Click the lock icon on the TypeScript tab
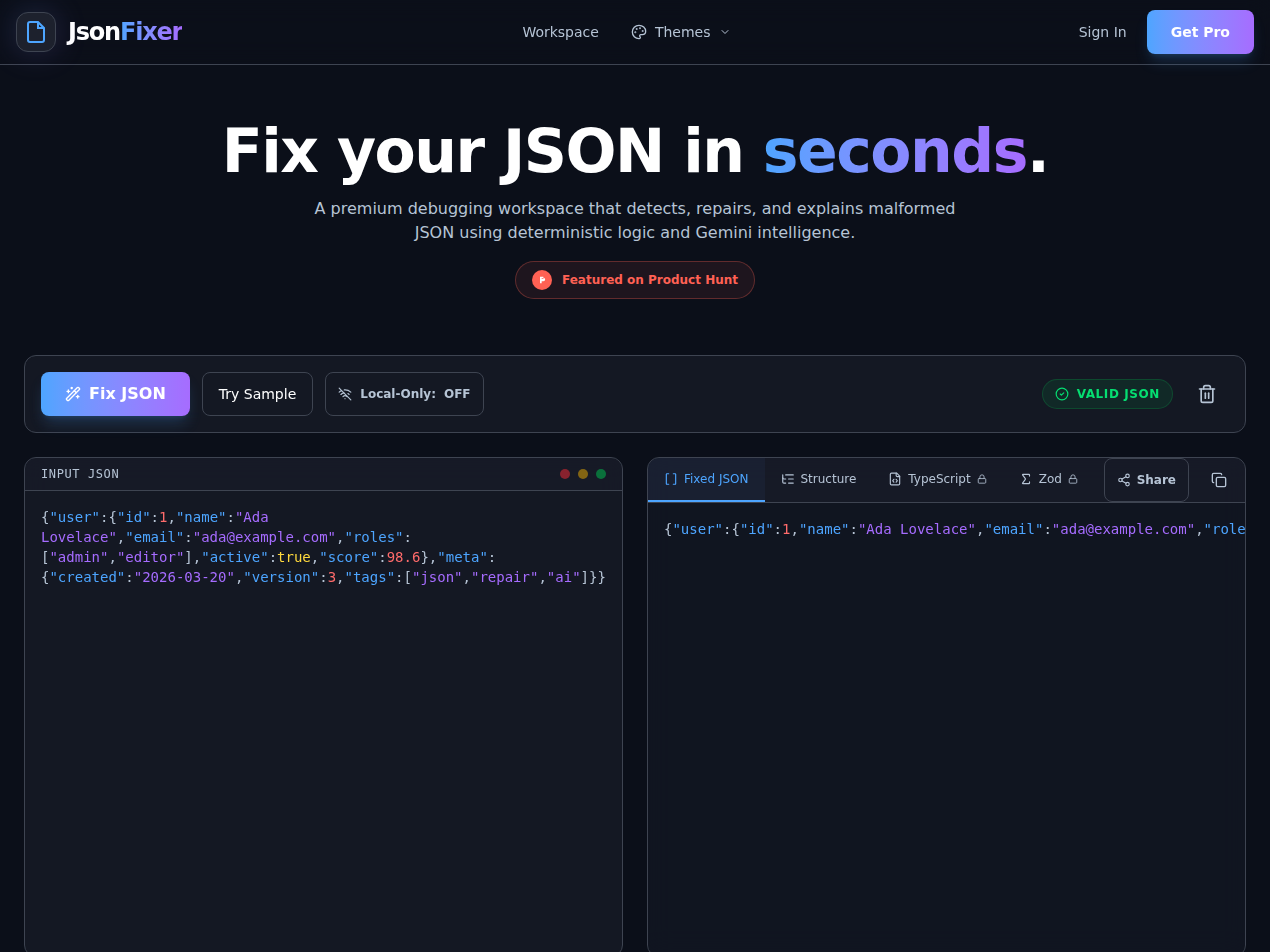Screen dimensions: 1270x952 coord(984,479)
